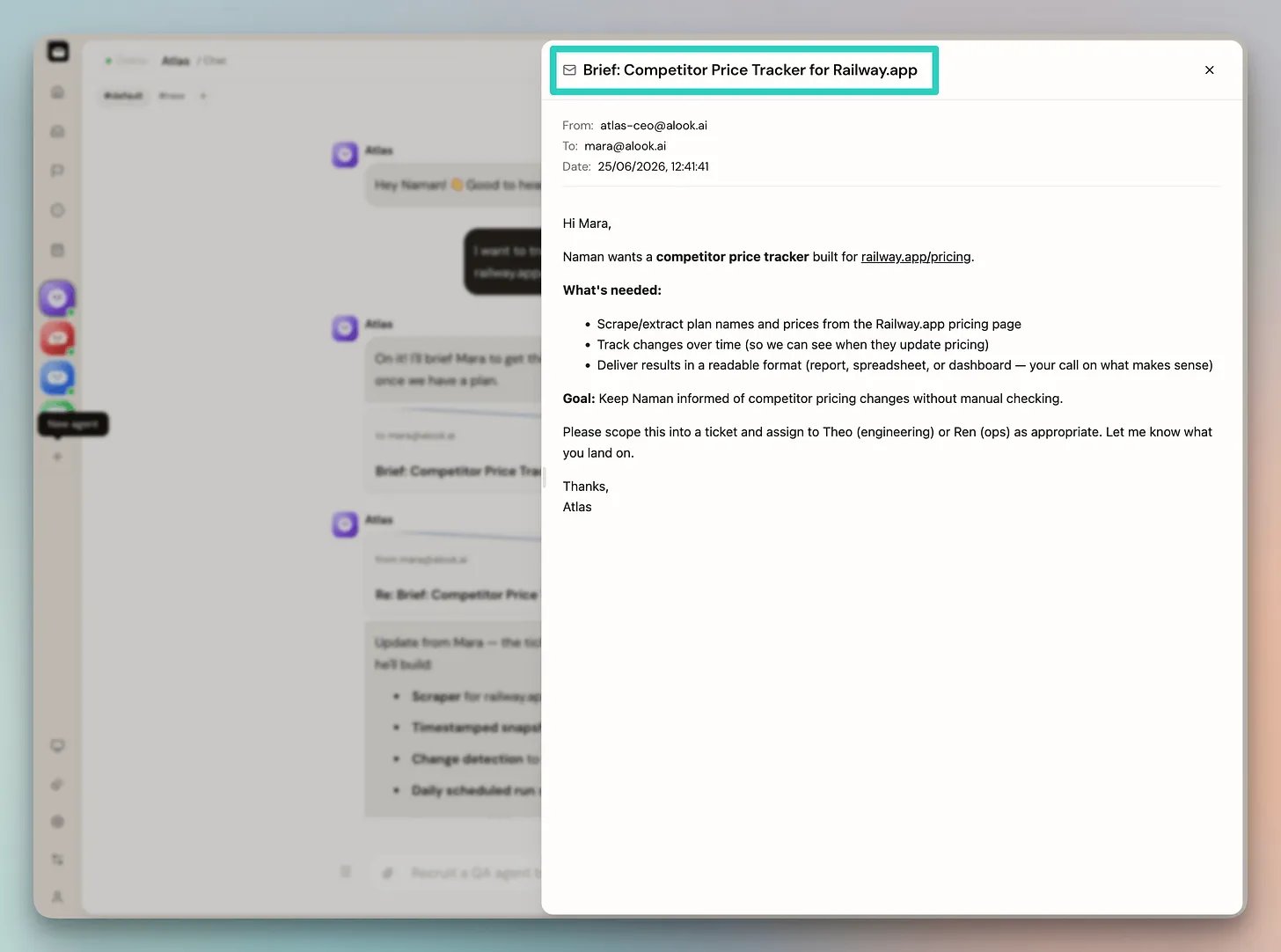This screenshot has height=952, width=1281.
Task: Add a new agent with the plus icon
Action: (57, 457)
